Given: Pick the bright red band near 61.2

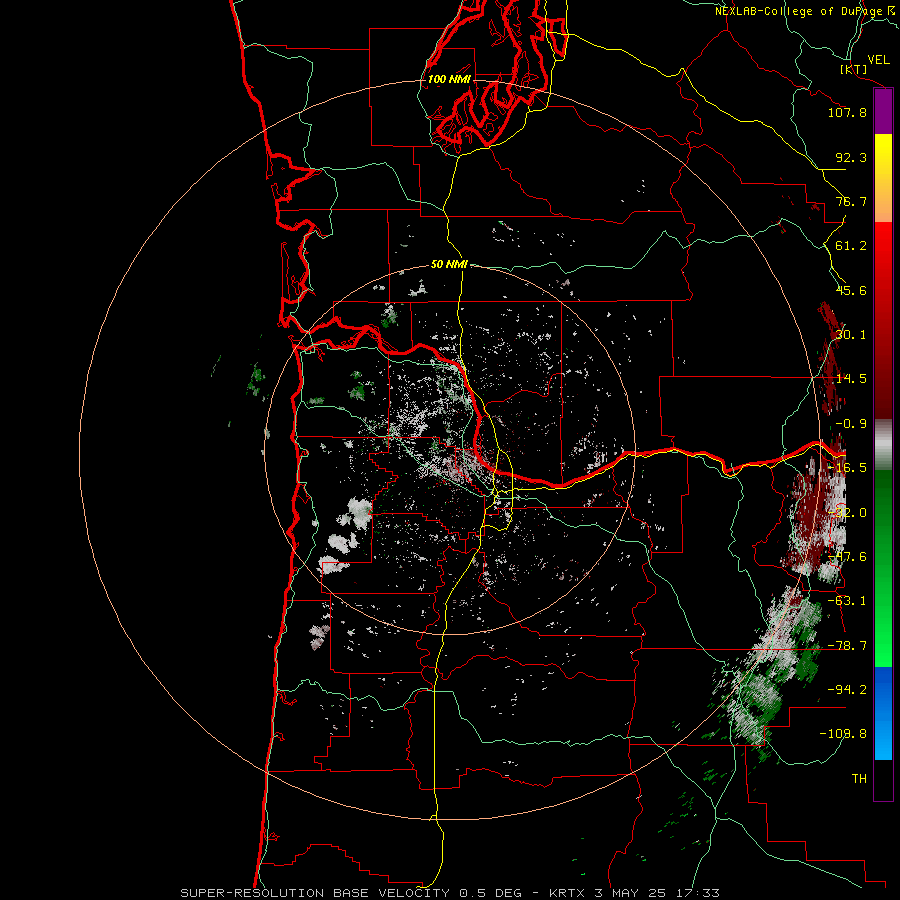Looking at the screenshot, I should [x=883, y=244].
